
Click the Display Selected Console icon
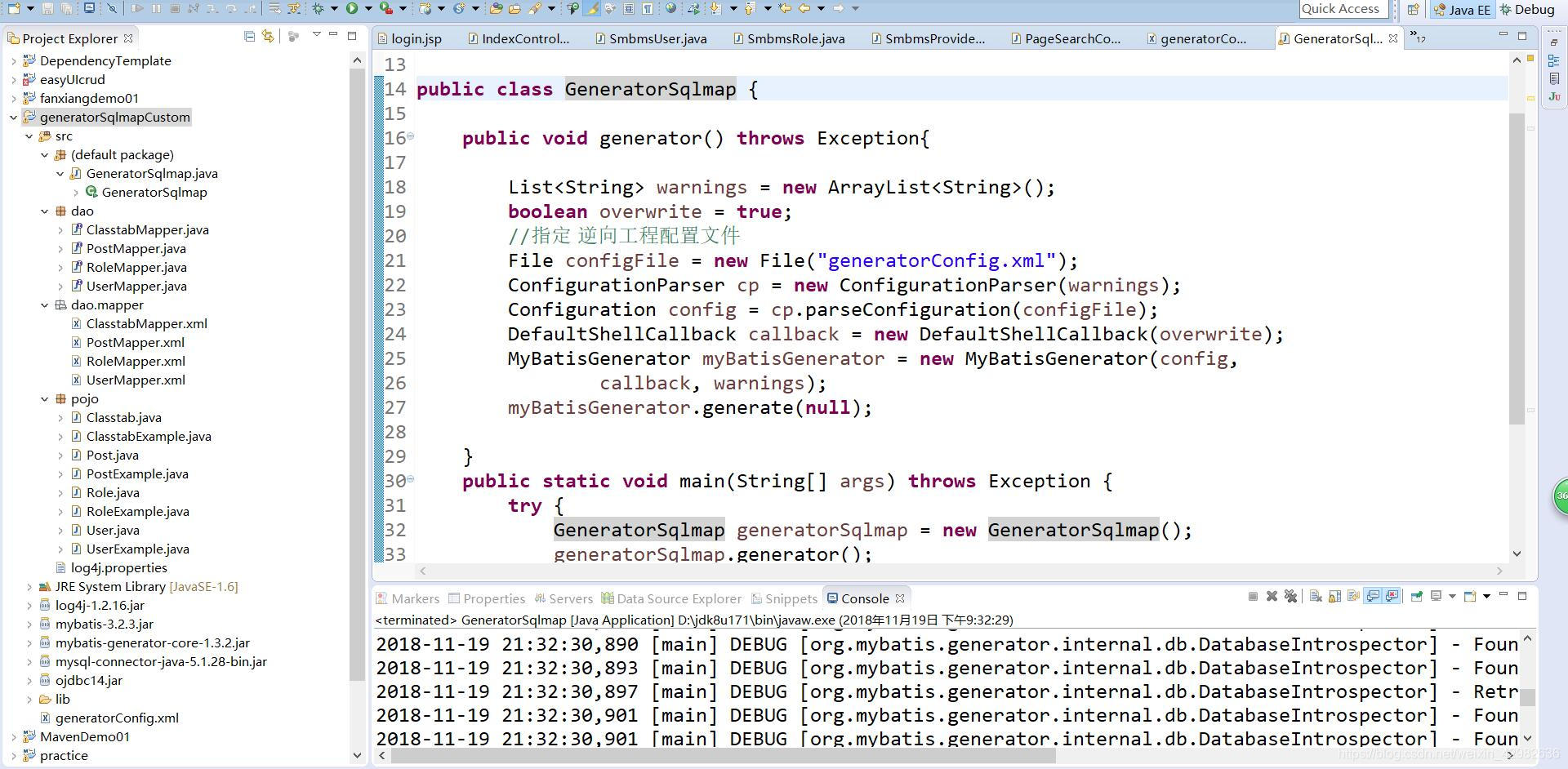click(x=1436, y=596)
